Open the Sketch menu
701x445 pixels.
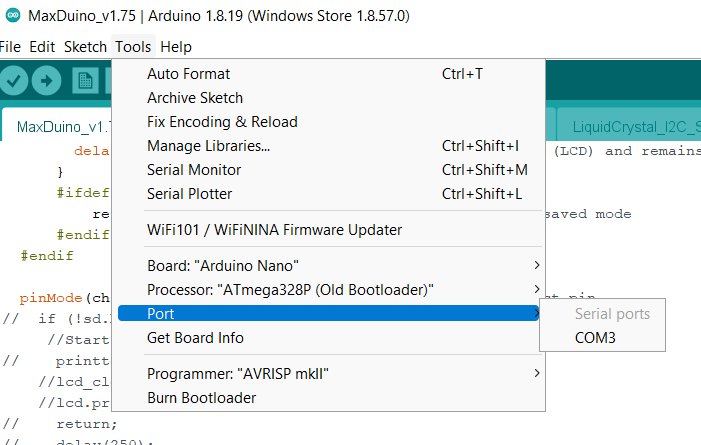click(85, 47)
